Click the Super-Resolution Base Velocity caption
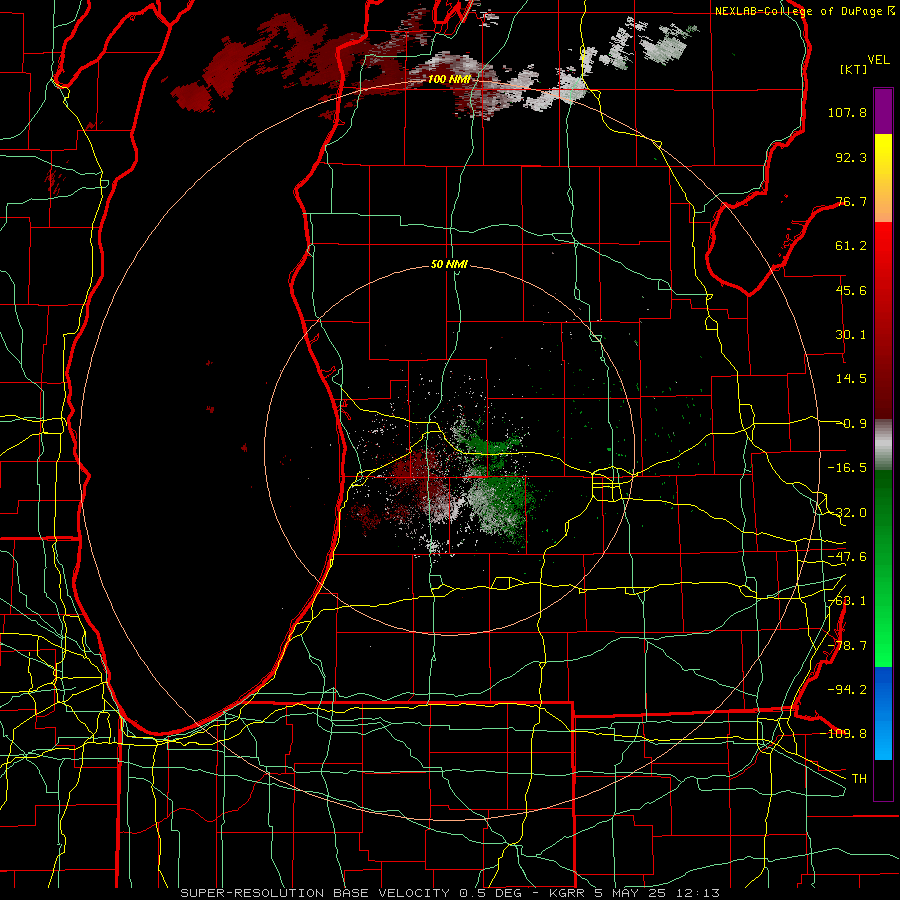The height and width of the screenshot is (900, 900). click(449, 893)
